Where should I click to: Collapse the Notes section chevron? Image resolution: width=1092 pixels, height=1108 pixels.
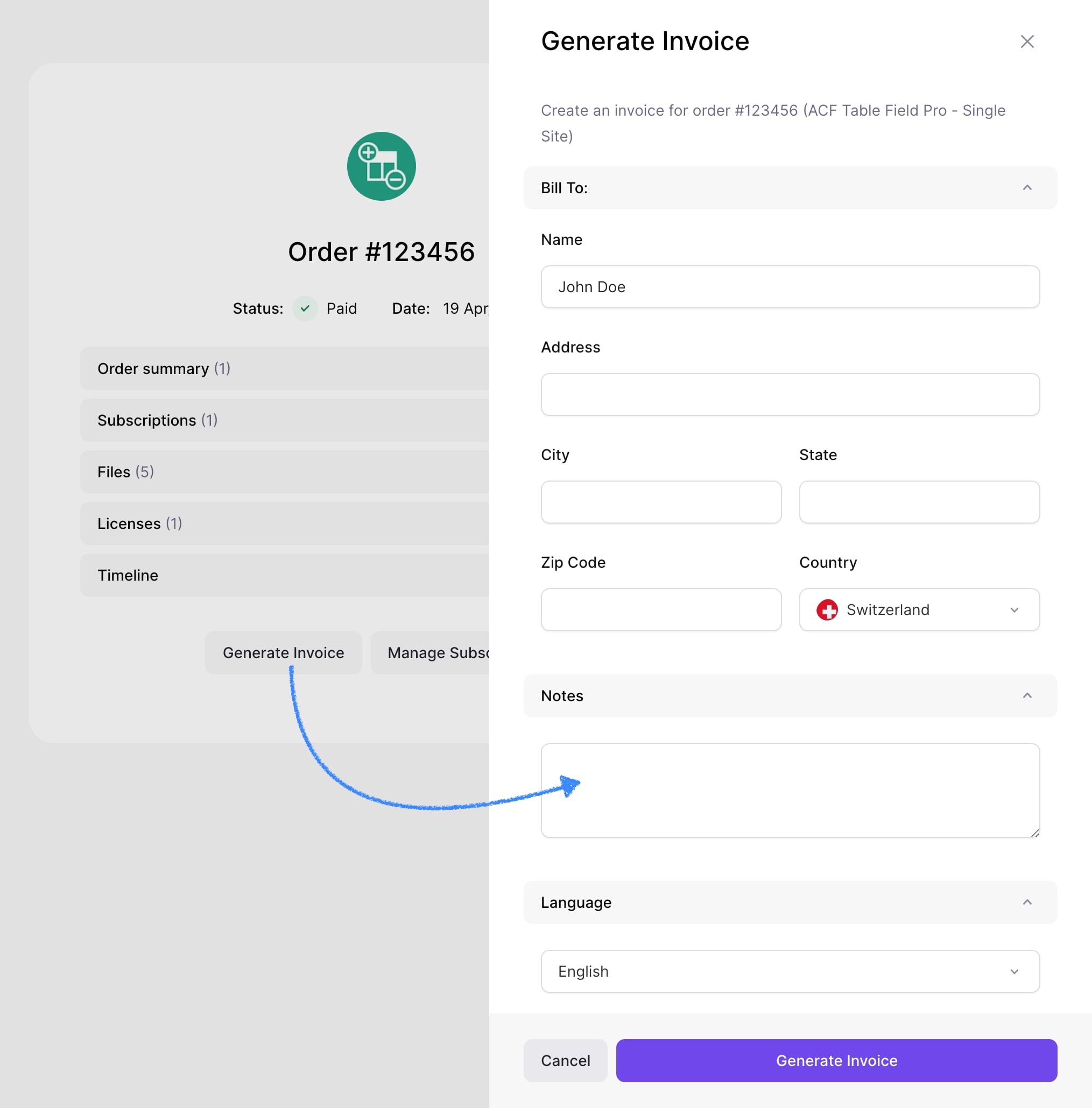pos(1027,696)
